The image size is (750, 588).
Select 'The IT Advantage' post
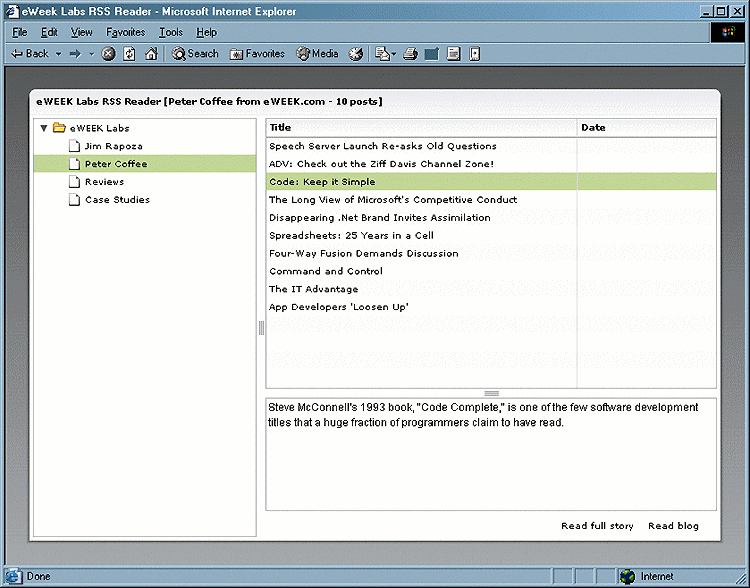pyautogui.click(x=491, y=289)
